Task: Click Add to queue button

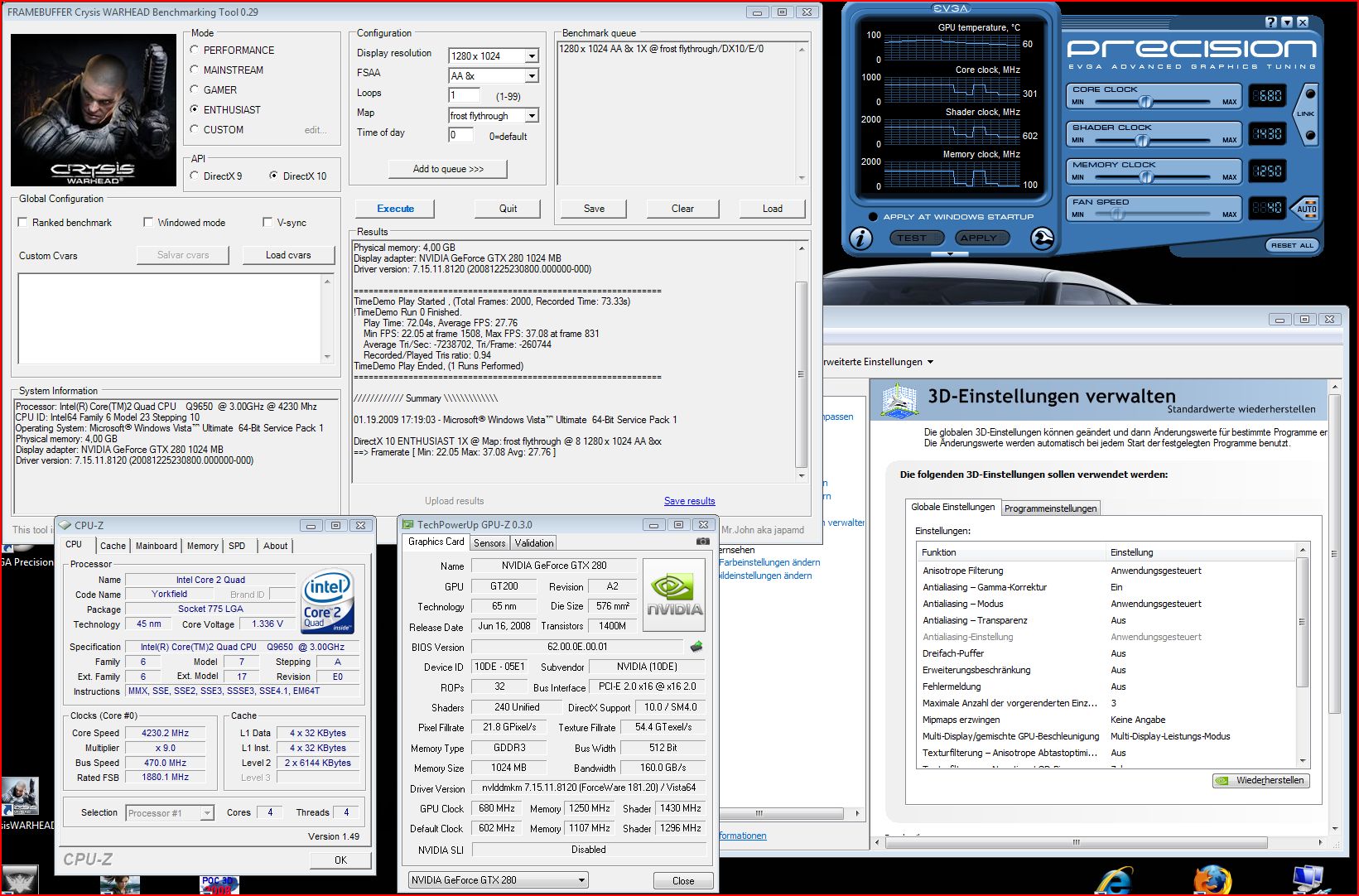Action: (448, 169)
